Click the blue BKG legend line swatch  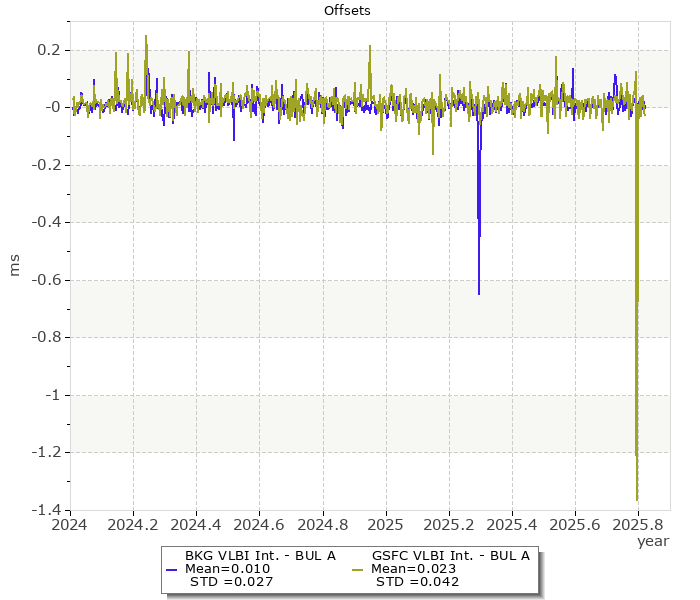(170, 569)
